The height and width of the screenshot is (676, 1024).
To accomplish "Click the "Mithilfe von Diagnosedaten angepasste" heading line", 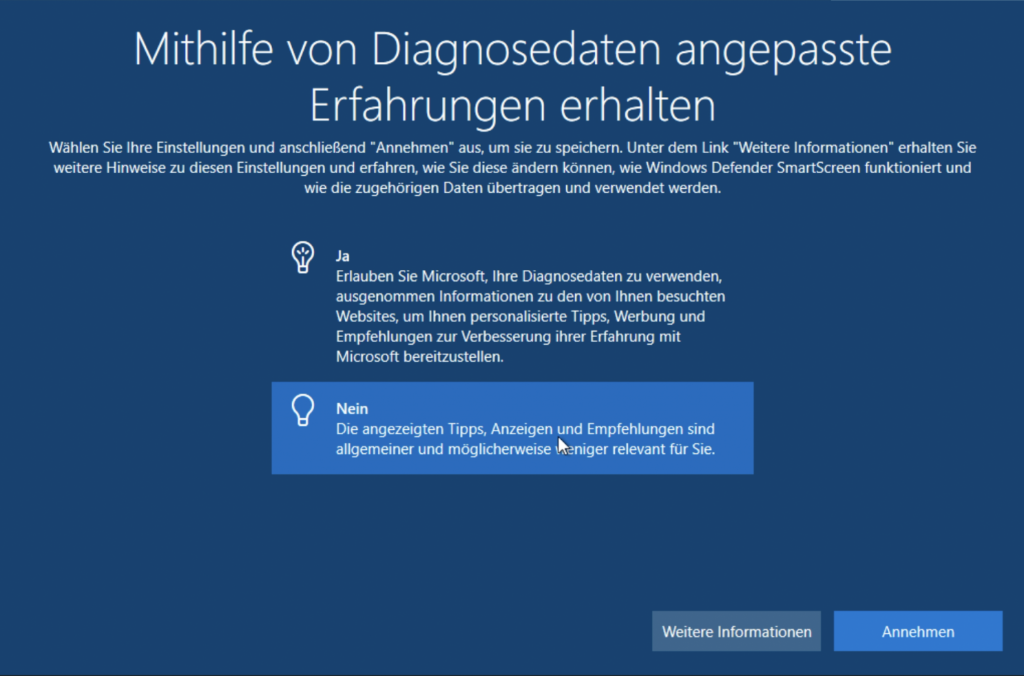I will click(x=512, y=50).
